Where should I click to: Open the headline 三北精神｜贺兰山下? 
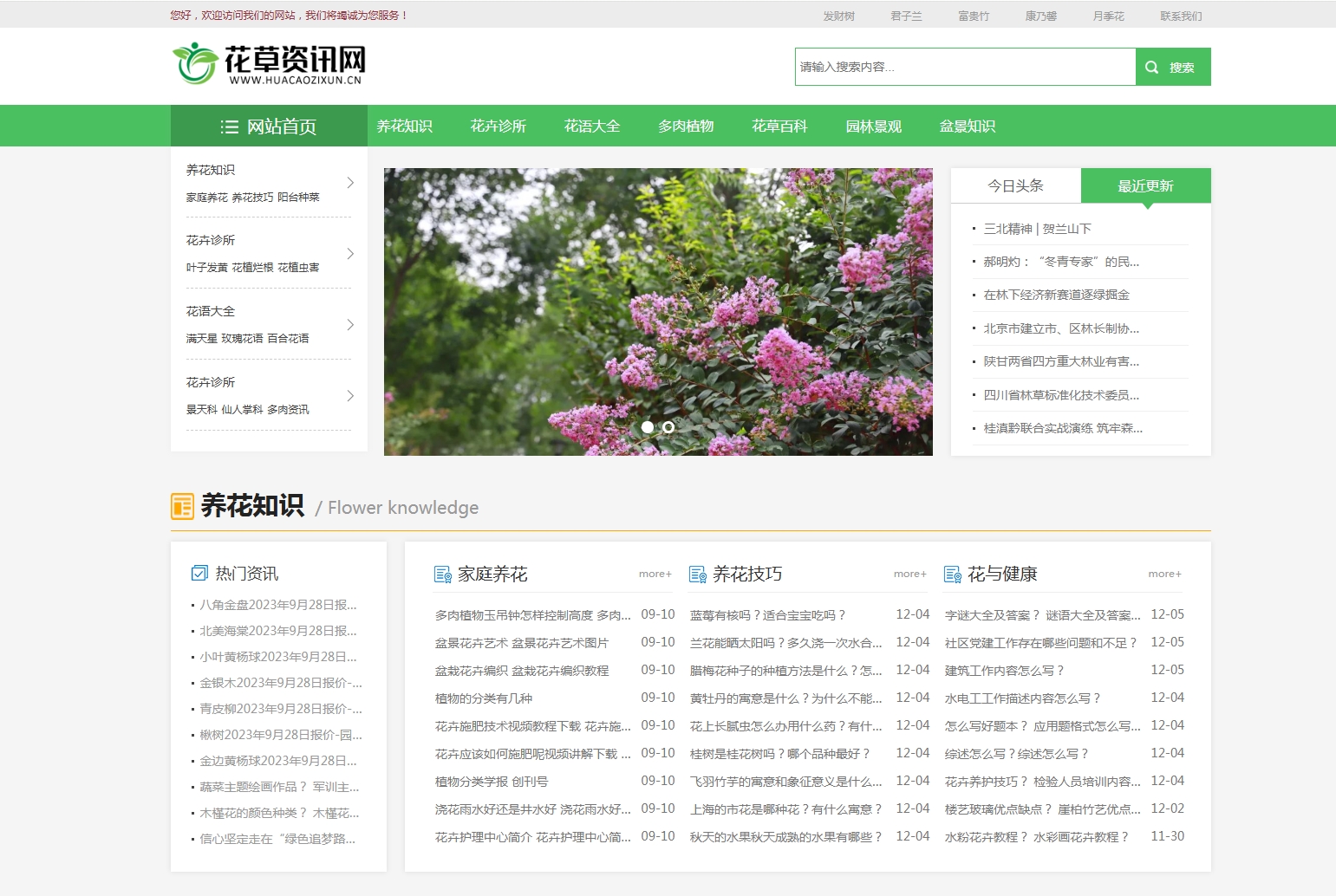tap(1039, 228)
